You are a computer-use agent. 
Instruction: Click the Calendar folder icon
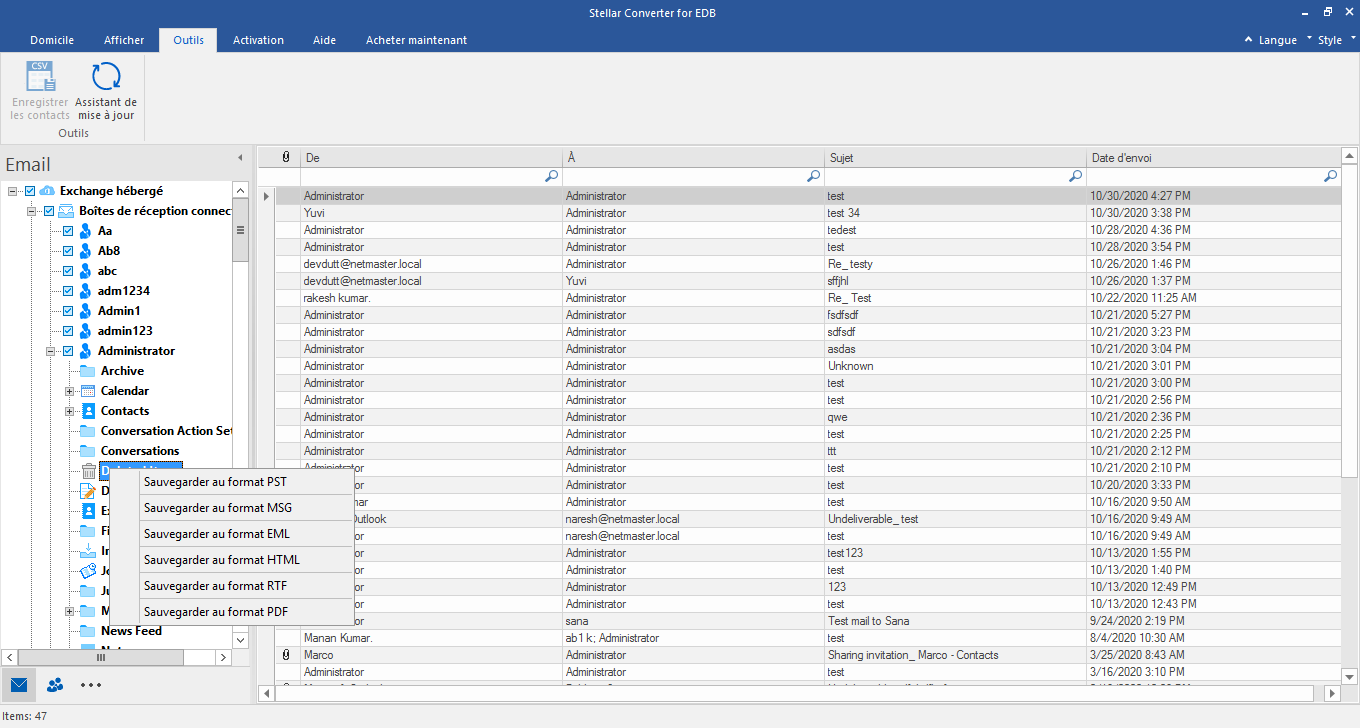tap(88, 391)
